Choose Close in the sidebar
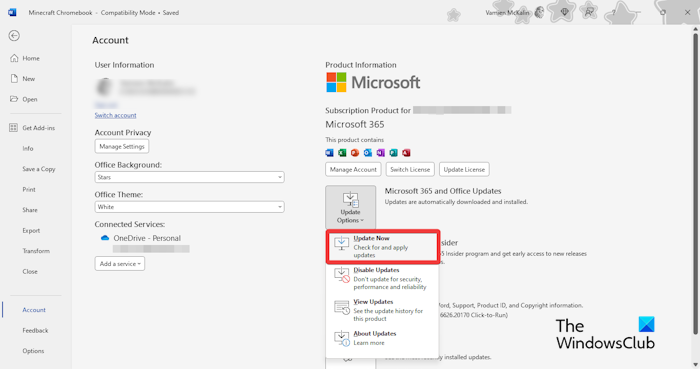This screenshot has height=369, width=700. tap(30, 271)
